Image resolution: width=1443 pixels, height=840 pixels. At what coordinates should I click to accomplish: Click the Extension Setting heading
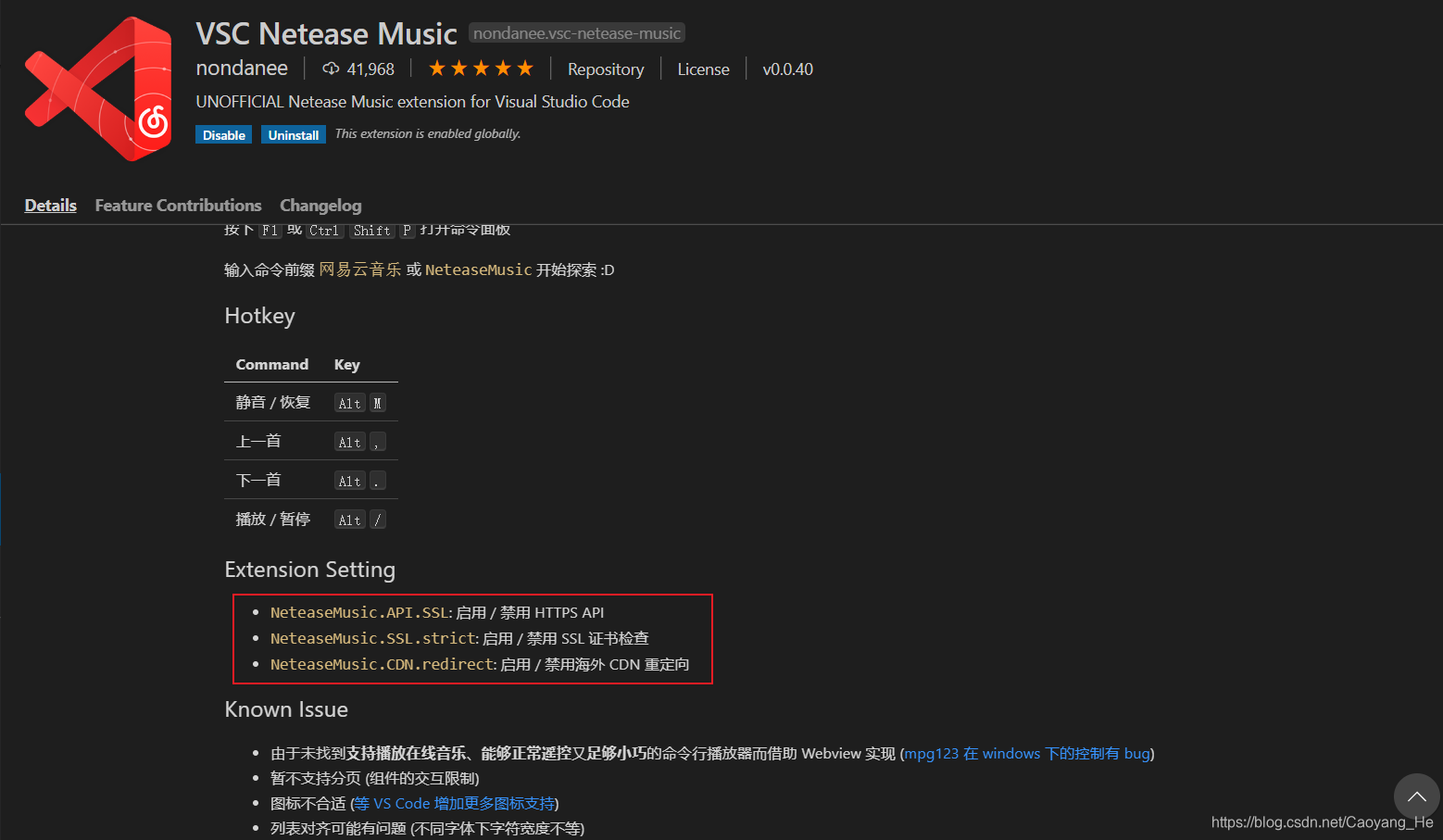(310, 570)
